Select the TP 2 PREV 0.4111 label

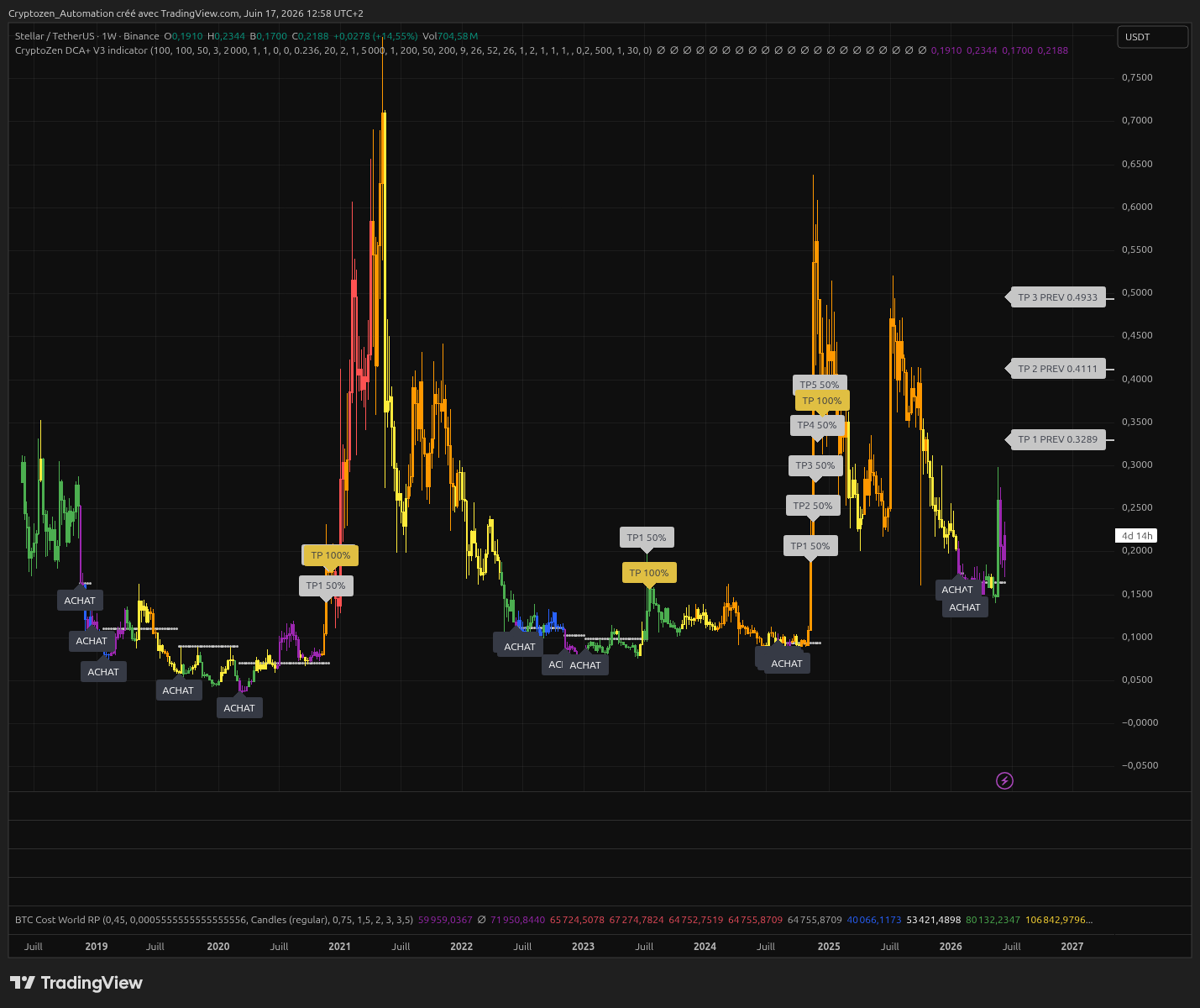point(1057,369)
